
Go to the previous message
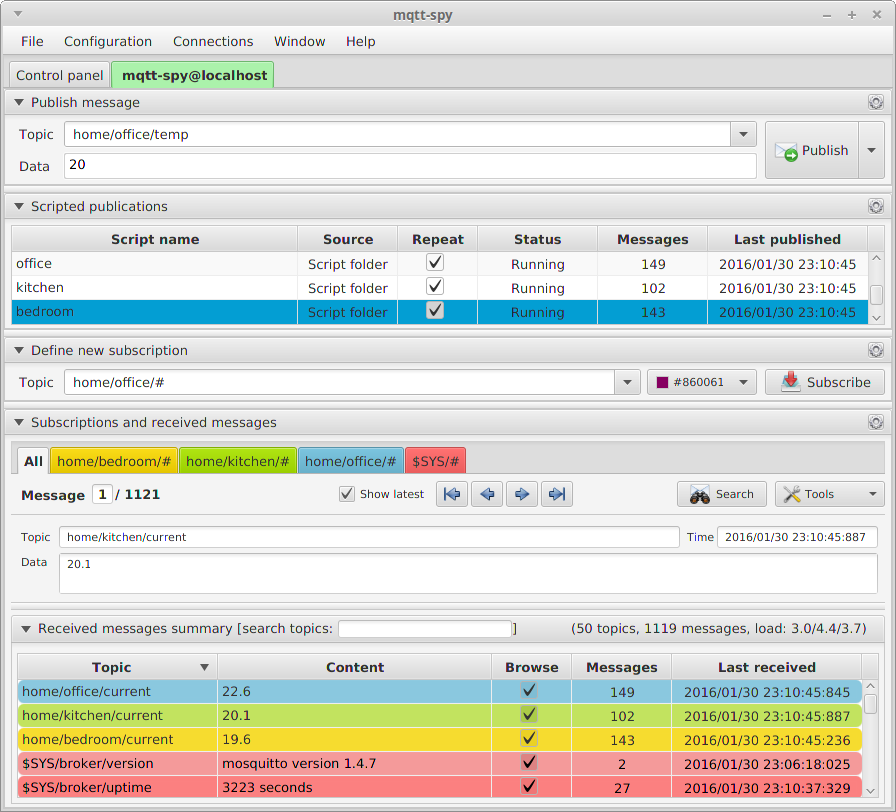486,493
